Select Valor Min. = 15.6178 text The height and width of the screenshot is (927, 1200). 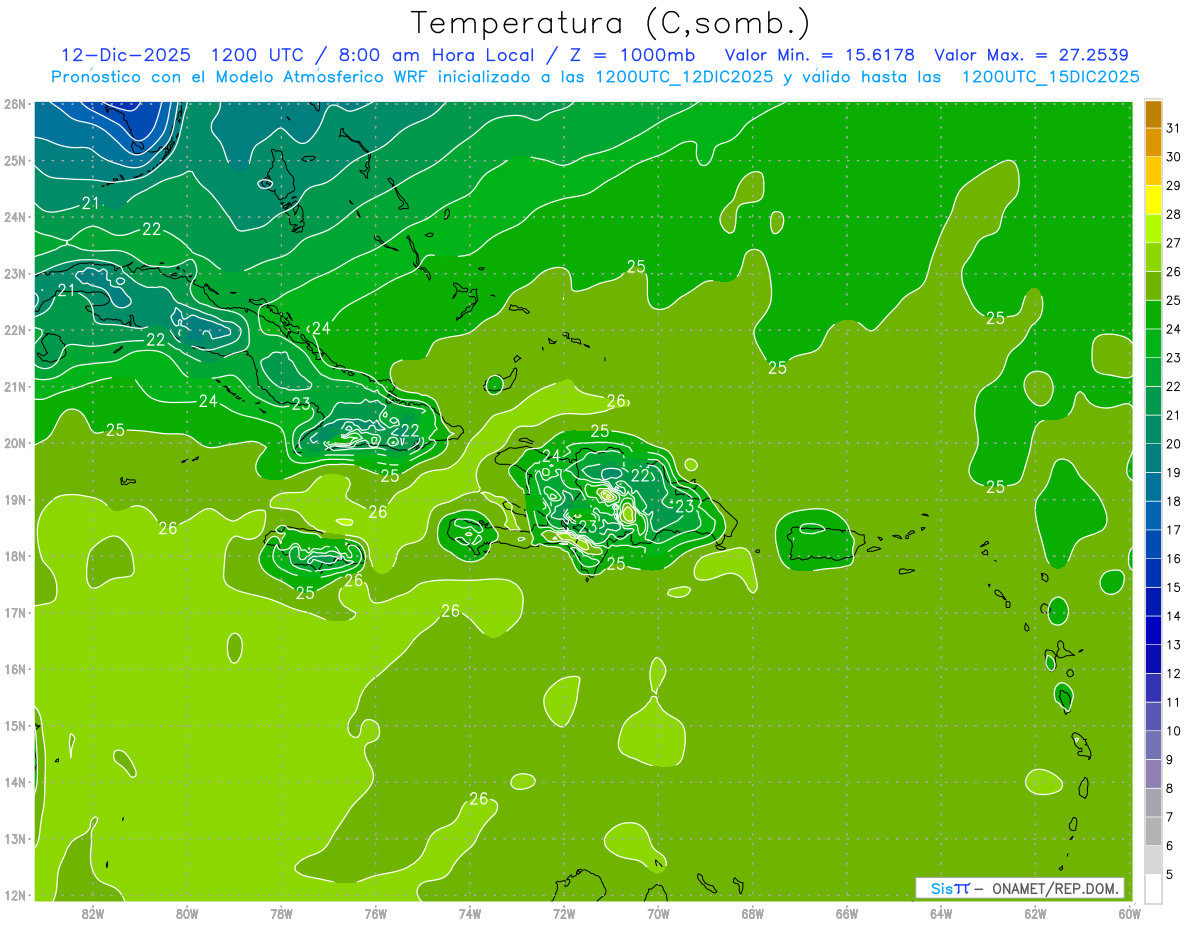point(820,54)
